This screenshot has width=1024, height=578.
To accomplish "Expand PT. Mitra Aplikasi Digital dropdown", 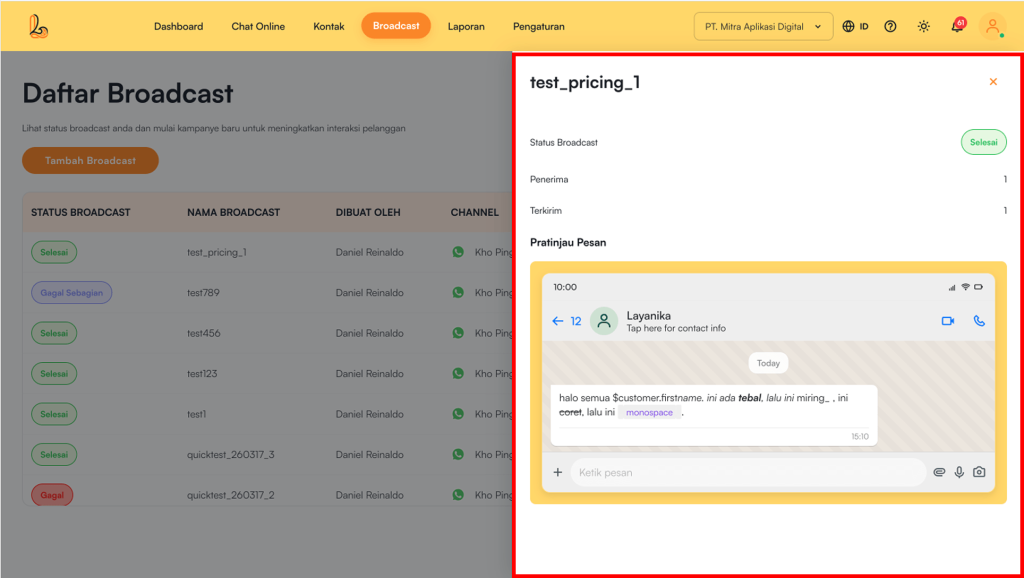I will (x=763, y=26).
